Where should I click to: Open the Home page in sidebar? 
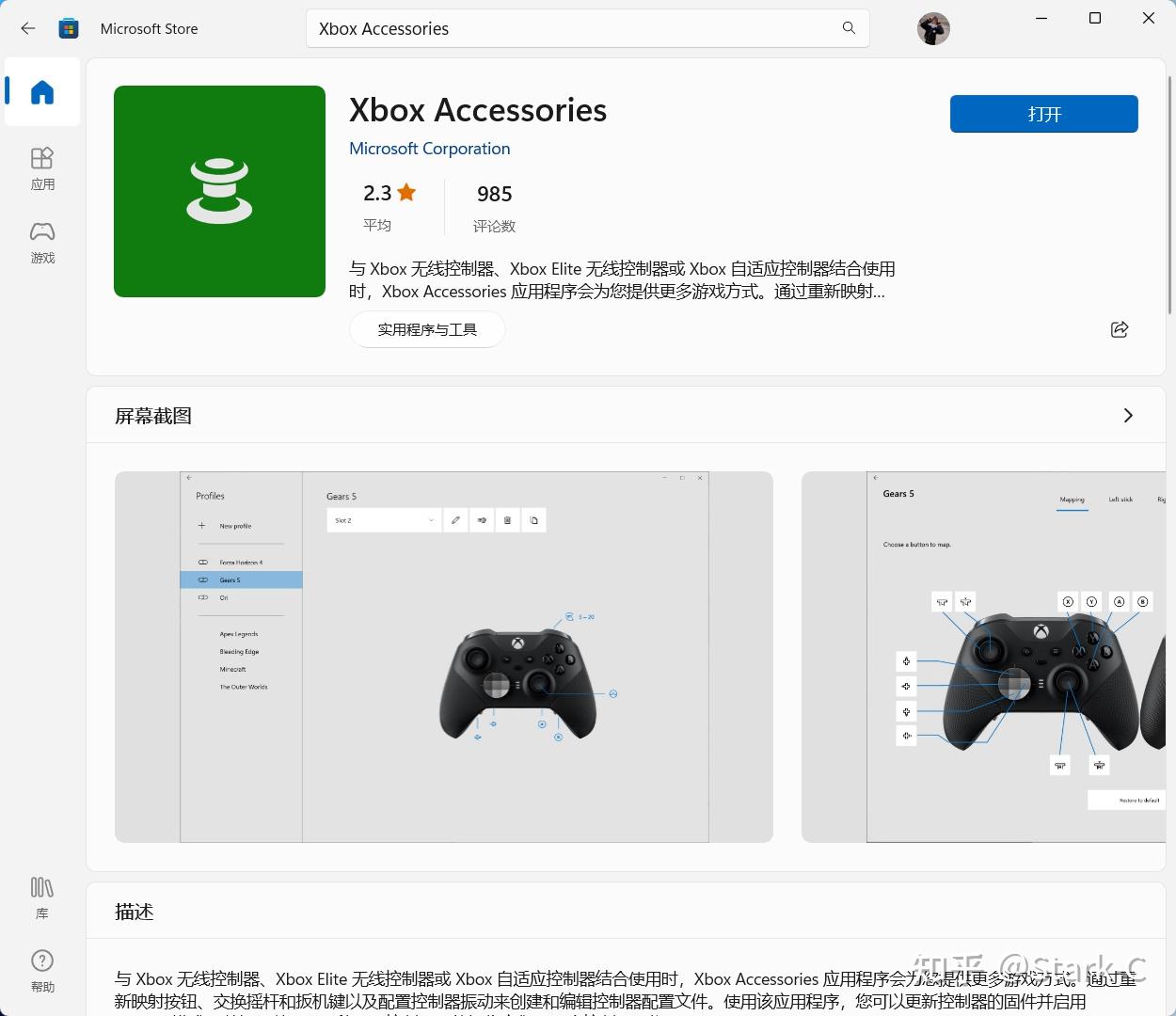click(42, 92)
